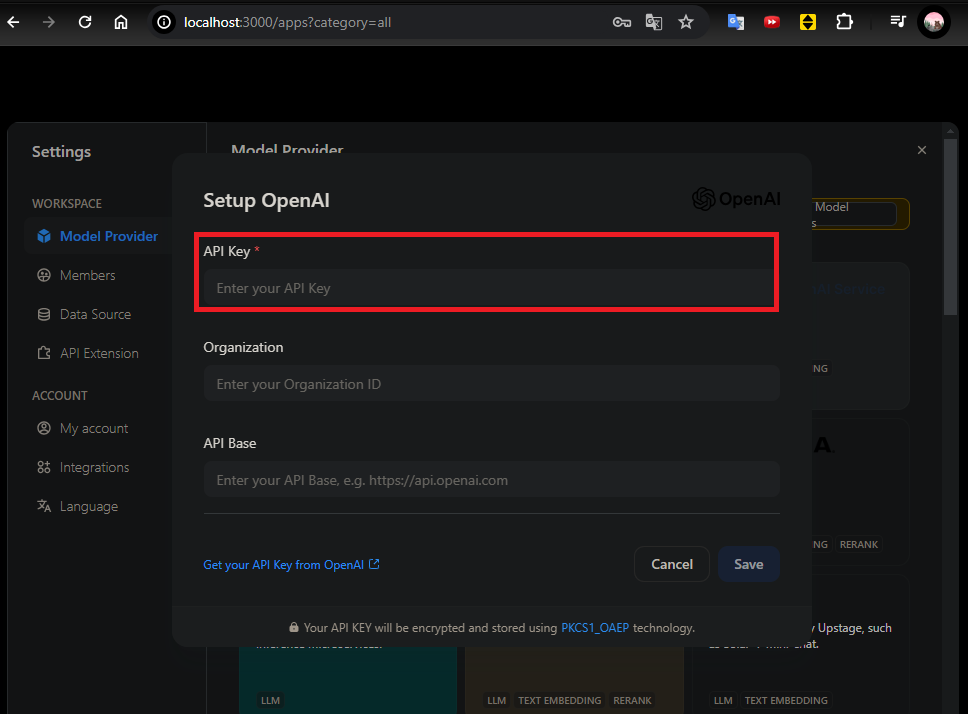Image resolution: width=968 pixels, height=714 pixels.
Task: Open the media controls icon
Action: click(898, 22)
